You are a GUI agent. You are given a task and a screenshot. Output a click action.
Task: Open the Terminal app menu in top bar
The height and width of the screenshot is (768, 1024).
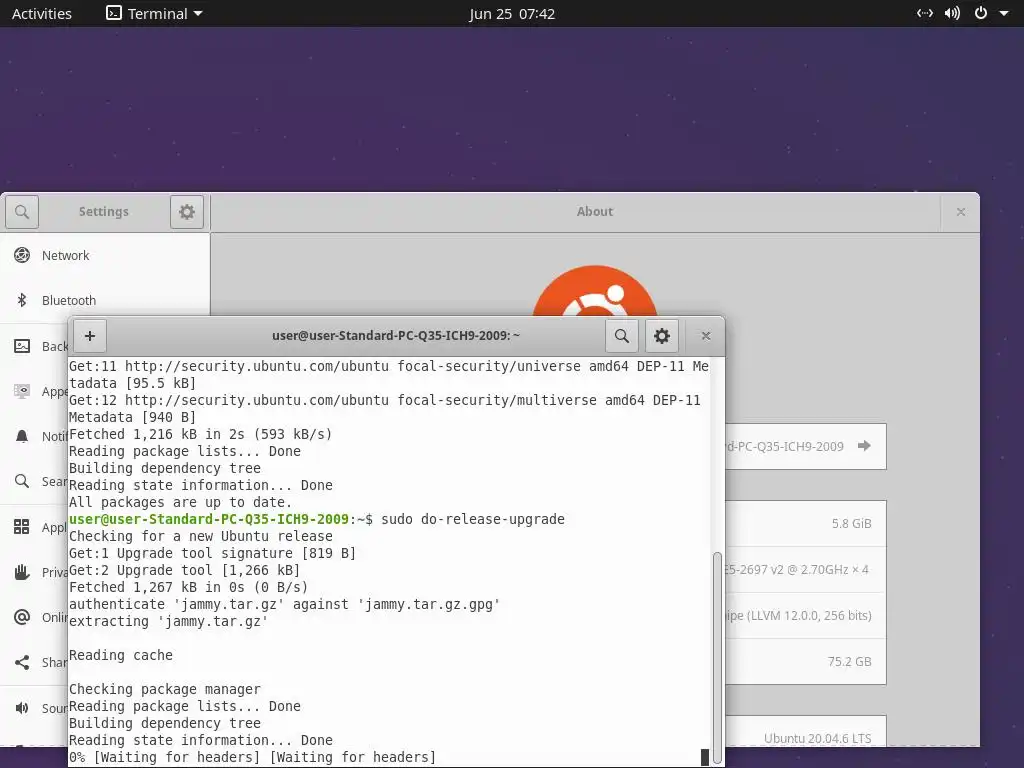coord(154,14)
